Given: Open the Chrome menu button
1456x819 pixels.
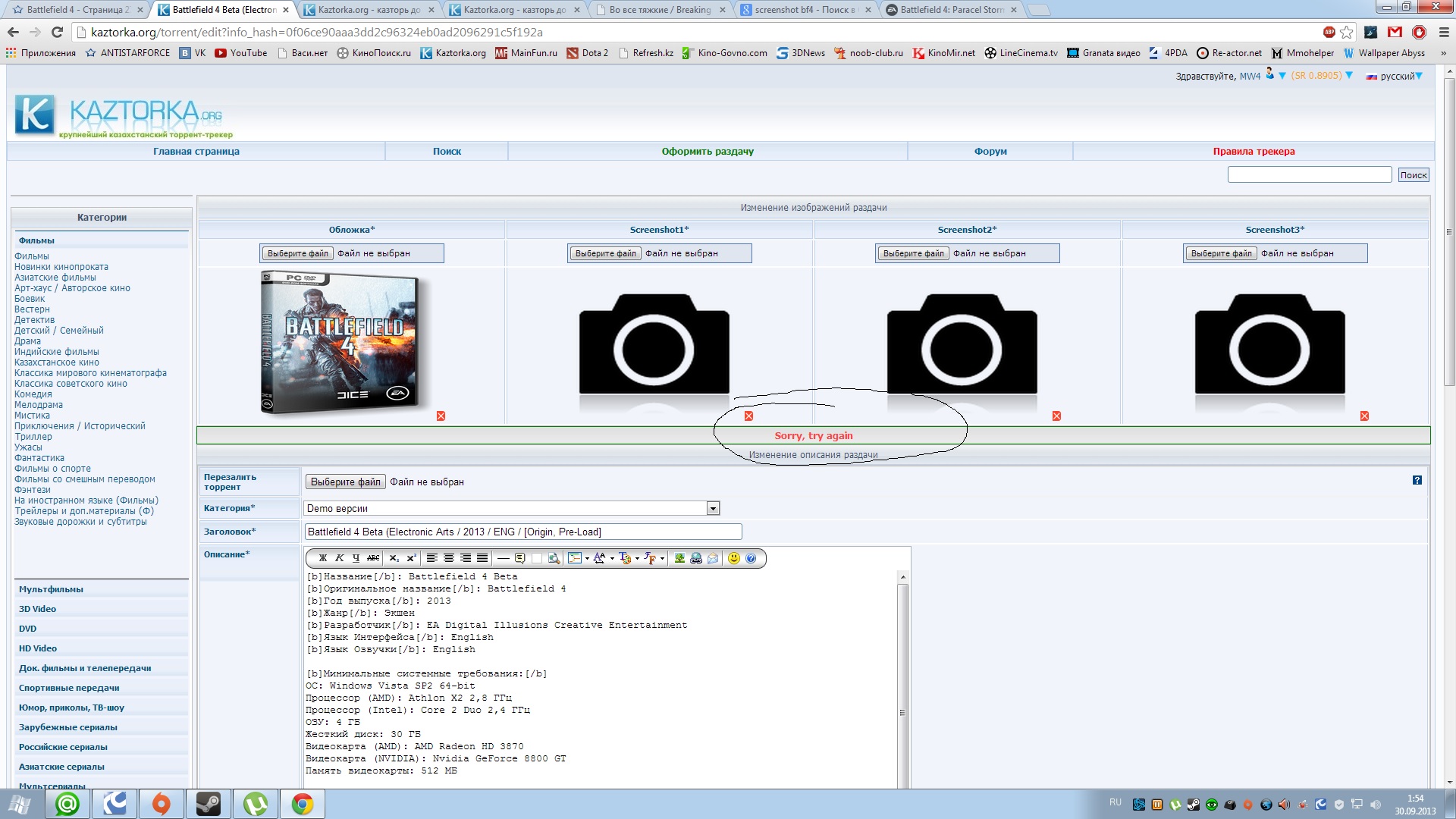Looking at the screenshot, I should [1444, 32].
